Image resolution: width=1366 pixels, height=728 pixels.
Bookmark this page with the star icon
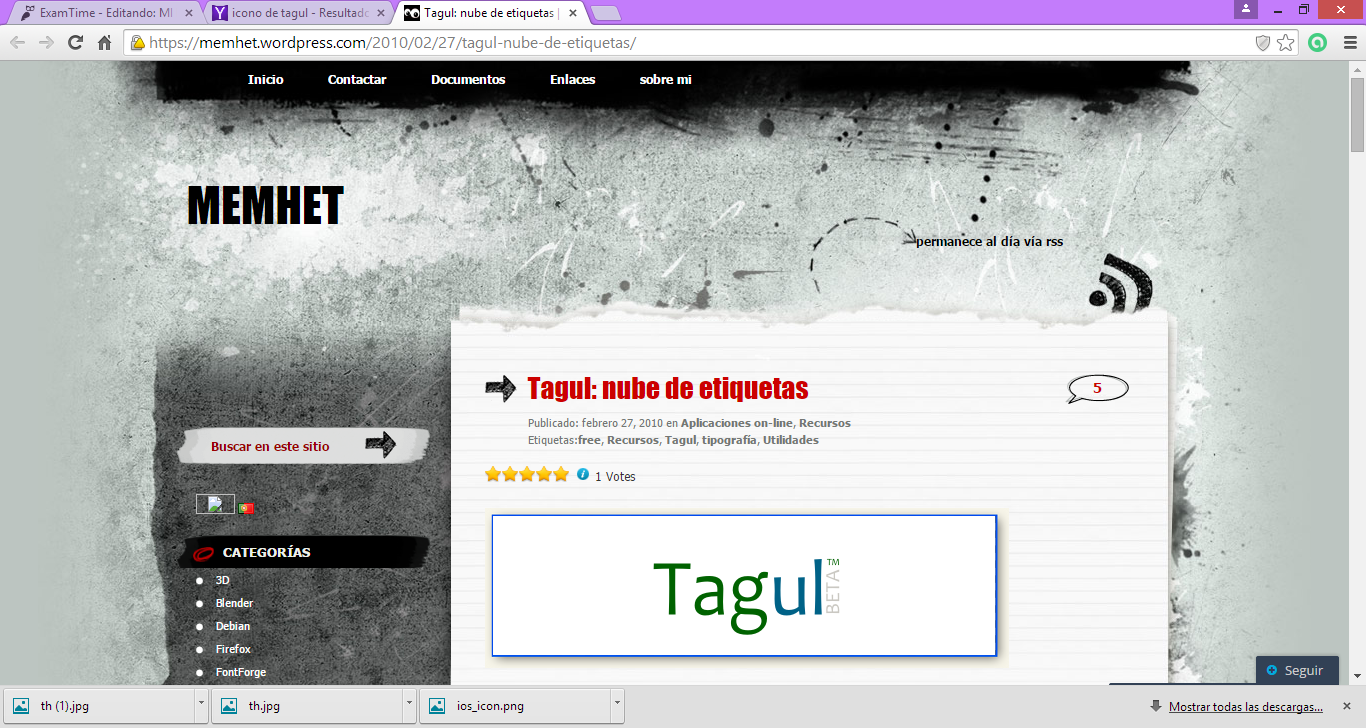(1286, 43)
